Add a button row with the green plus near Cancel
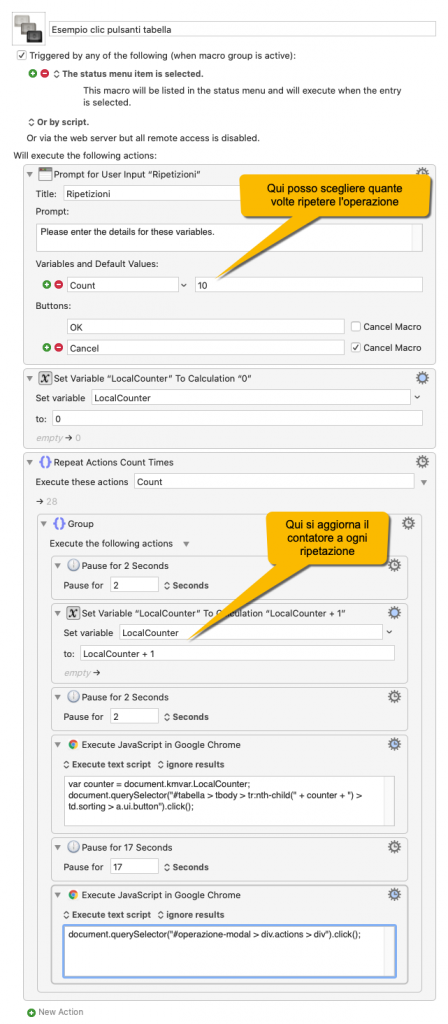Viewport: 448px width, 1024px height. coord(47,348)
